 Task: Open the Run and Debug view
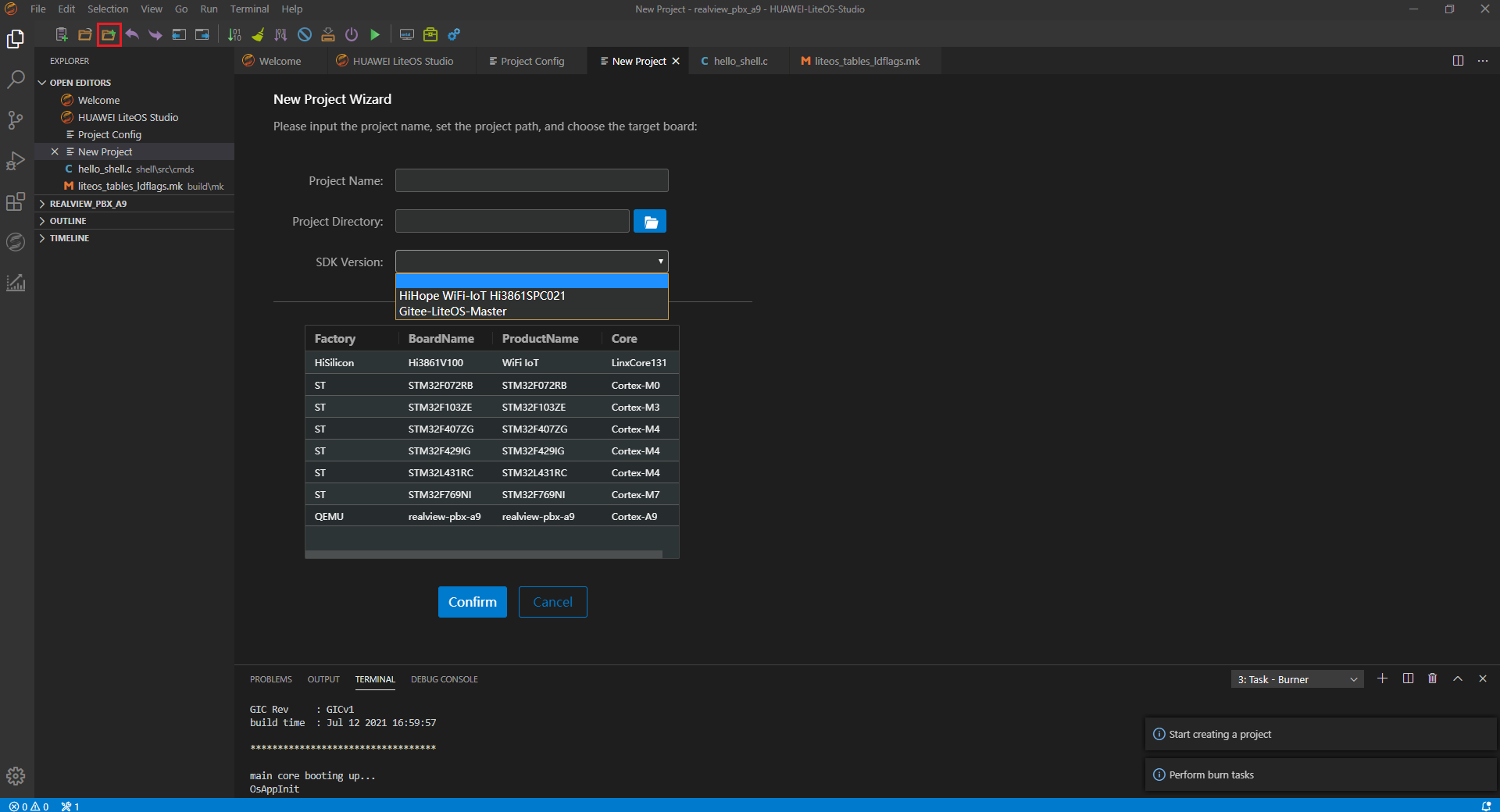pos(16,161)
